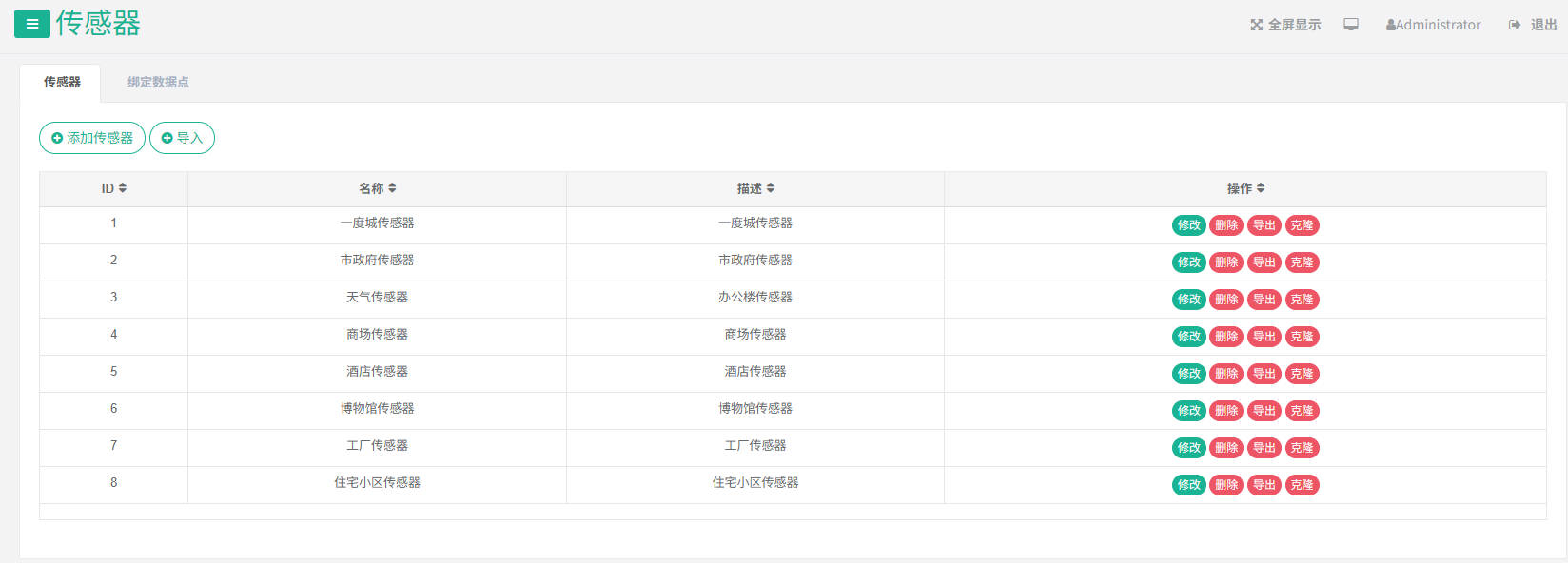Click the 工厂传感器 name cell
This screenshot has height=563, width=1568.
pyautogui.click(x=377, y=446)
